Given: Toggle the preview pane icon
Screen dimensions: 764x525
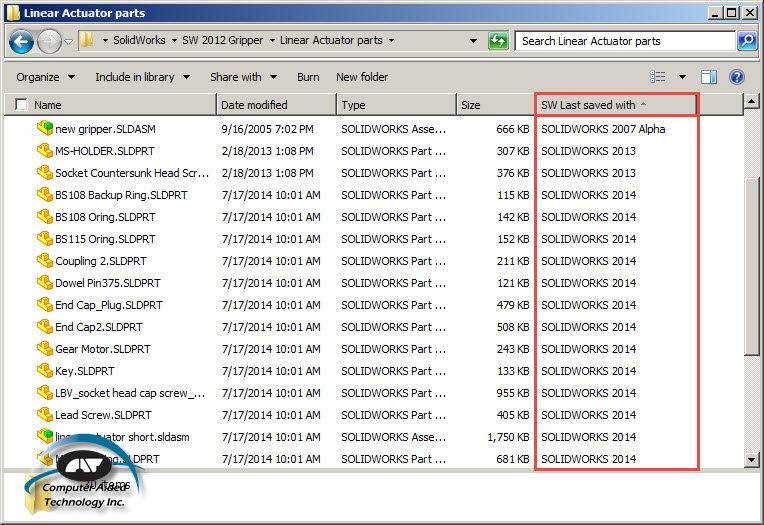Looking at the screenshot, I should [x=709, y=77].
